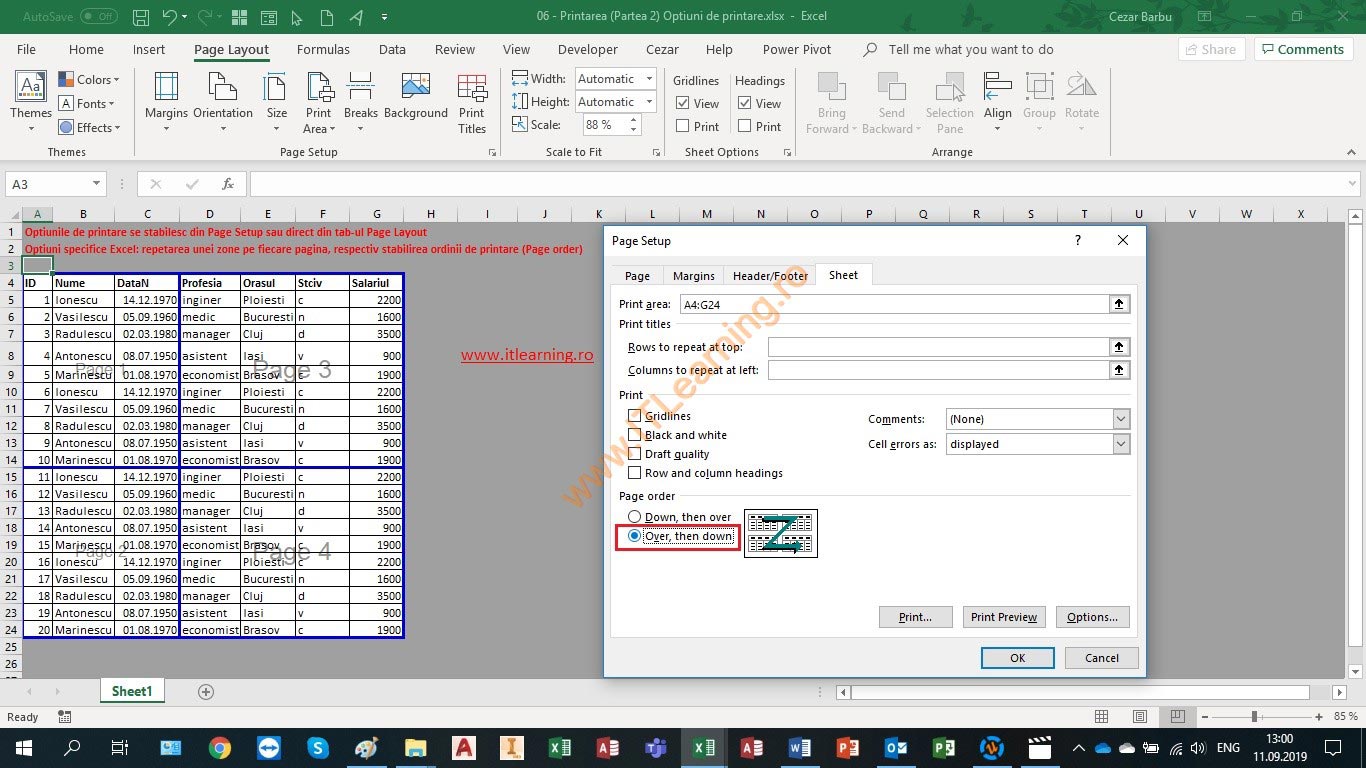This screenshot has width=1366, height=768.
Task: Open Skype from the taskbar
Action: click(x=318, y=748)
